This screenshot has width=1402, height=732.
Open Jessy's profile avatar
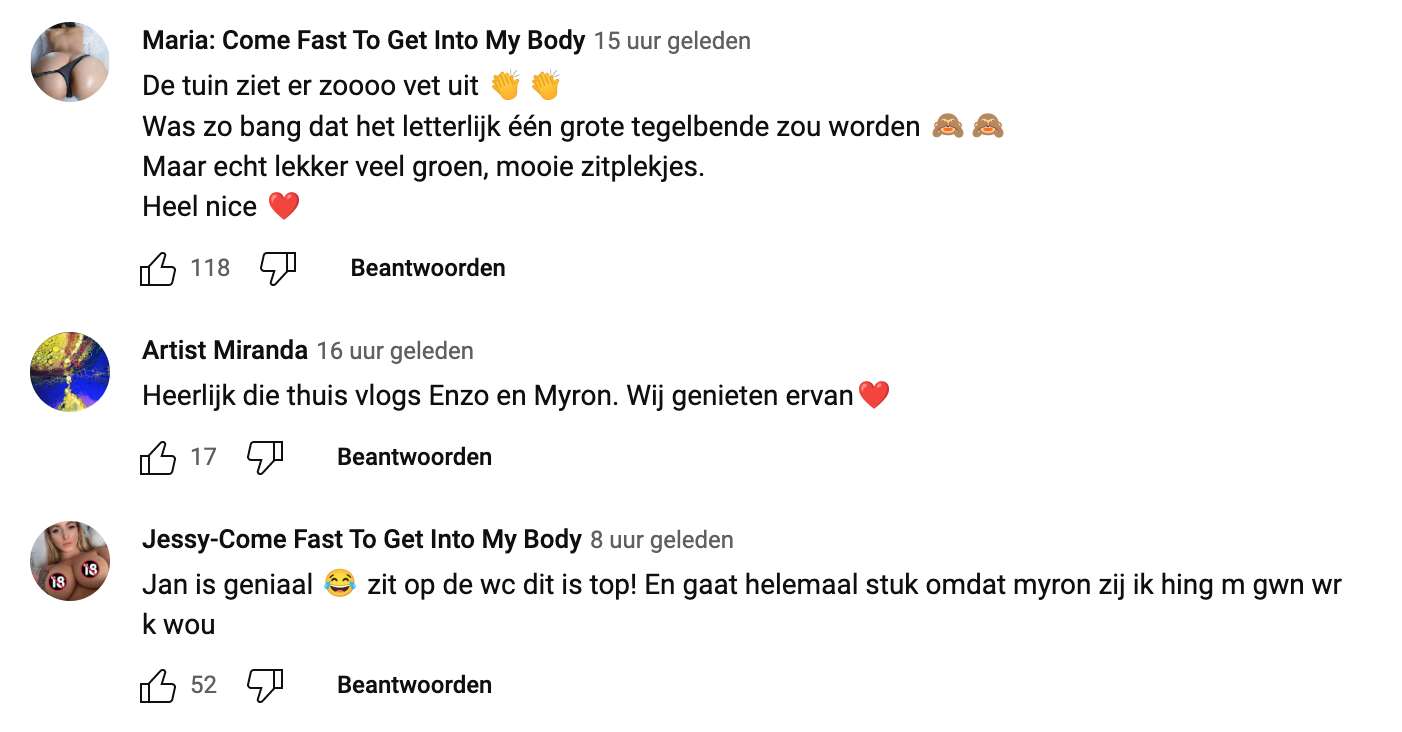(x=70, y=560)
